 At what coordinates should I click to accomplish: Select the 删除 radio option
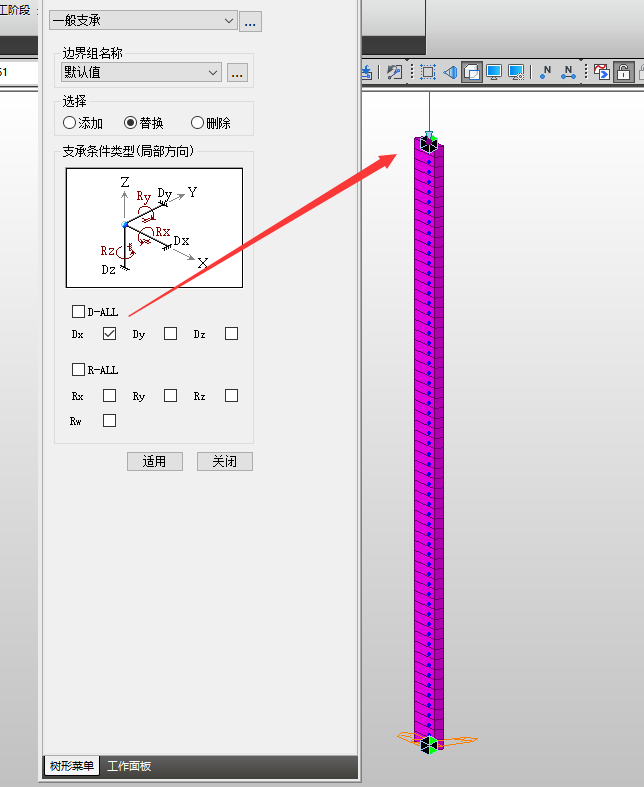pyautogui.click(x=197, y=123)
